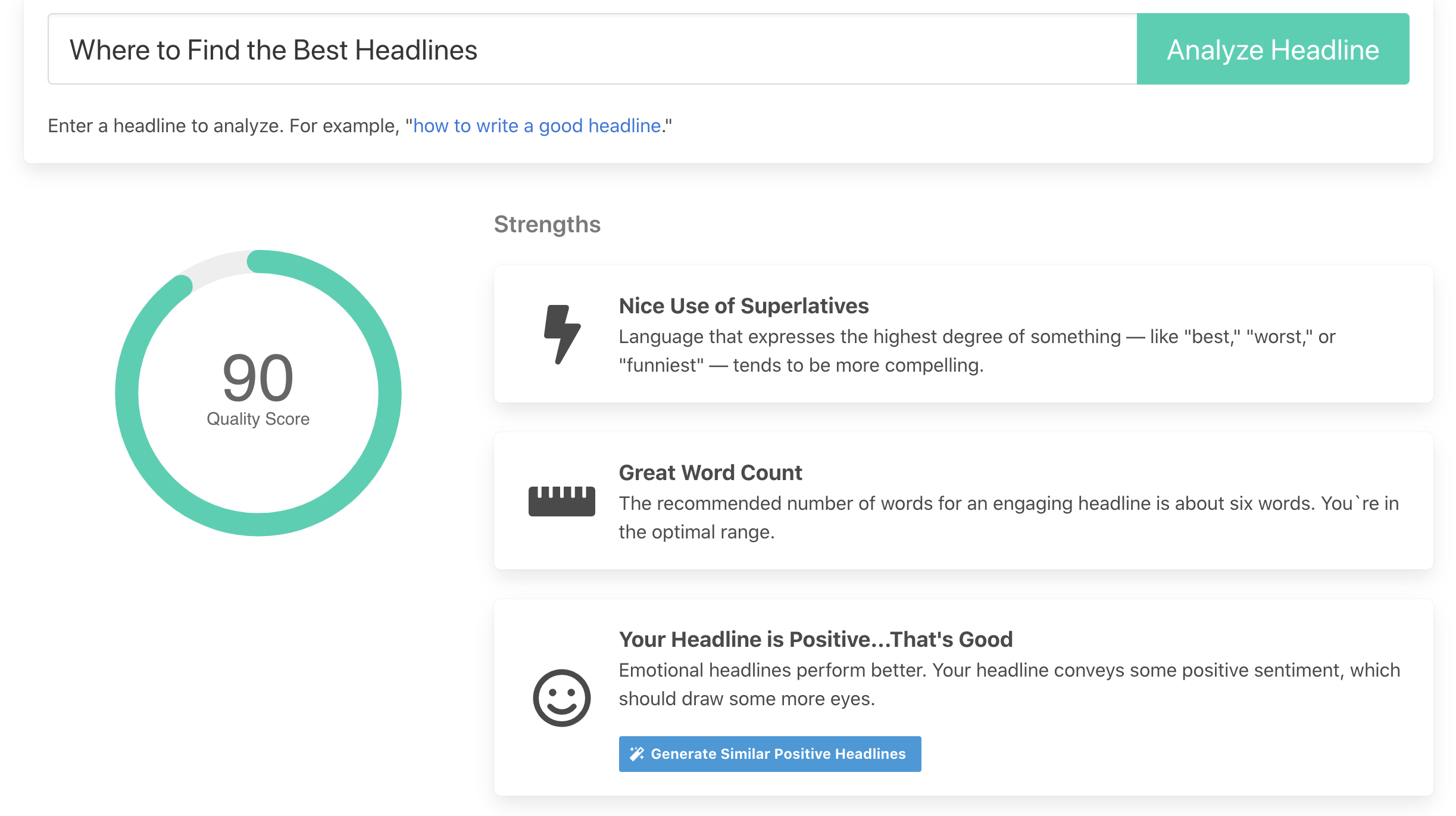Click the Analyze Headline button

1273,49
